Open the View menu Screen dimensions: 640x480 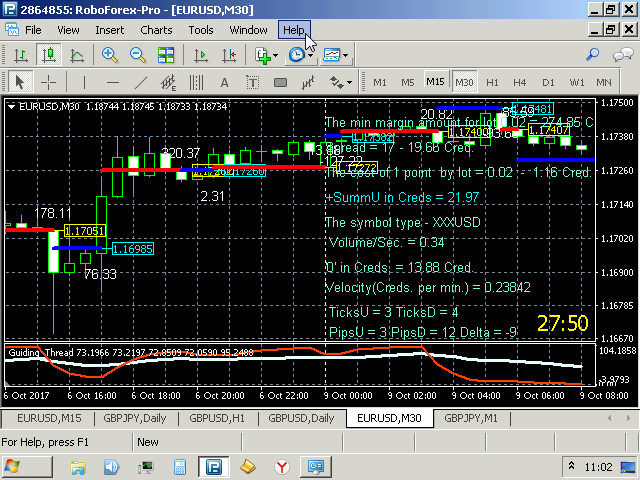point(68,30)
